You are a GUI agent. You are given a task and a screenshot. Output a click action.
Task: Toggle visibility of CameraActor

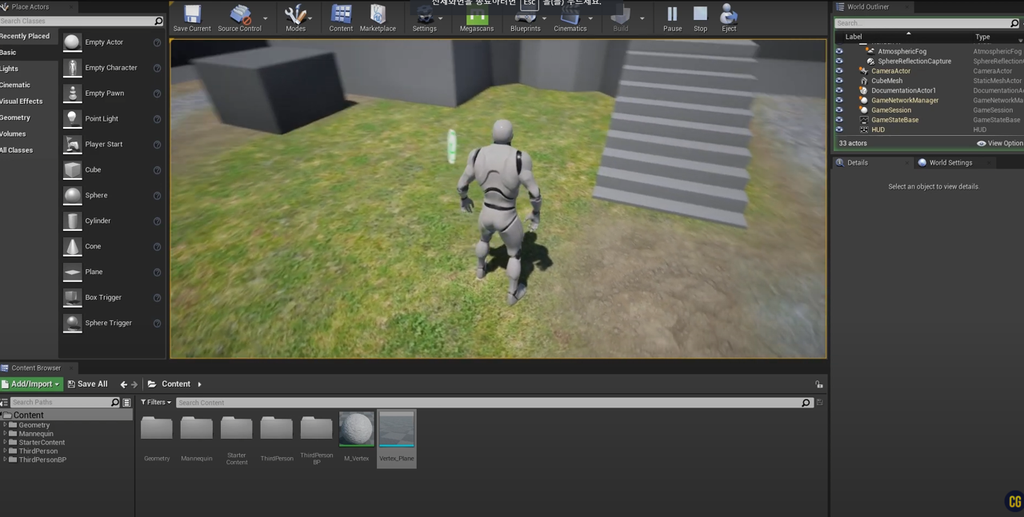pos(839,70)
